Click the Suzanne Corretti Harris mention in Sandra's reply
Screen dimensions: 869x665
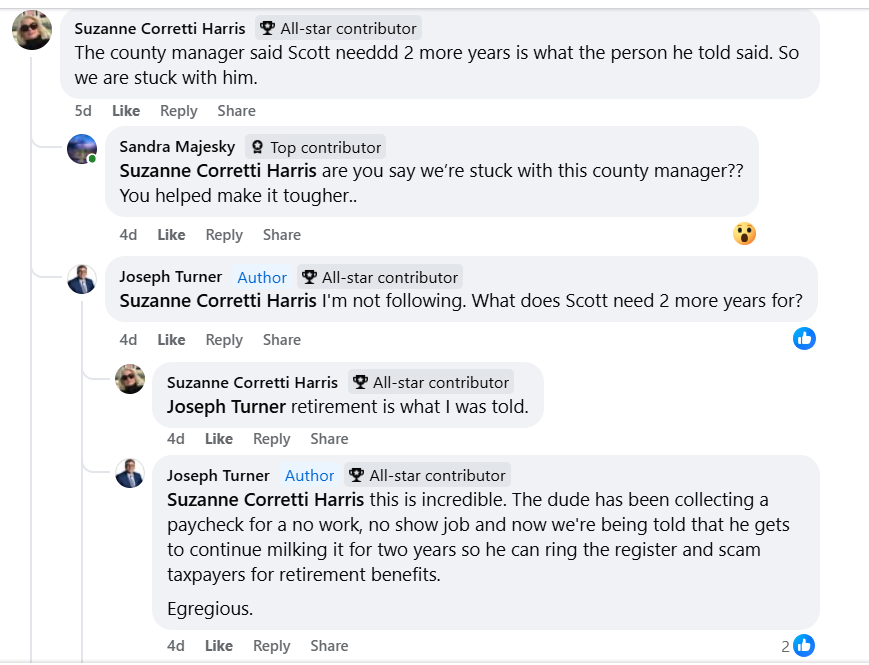point(218,170)
